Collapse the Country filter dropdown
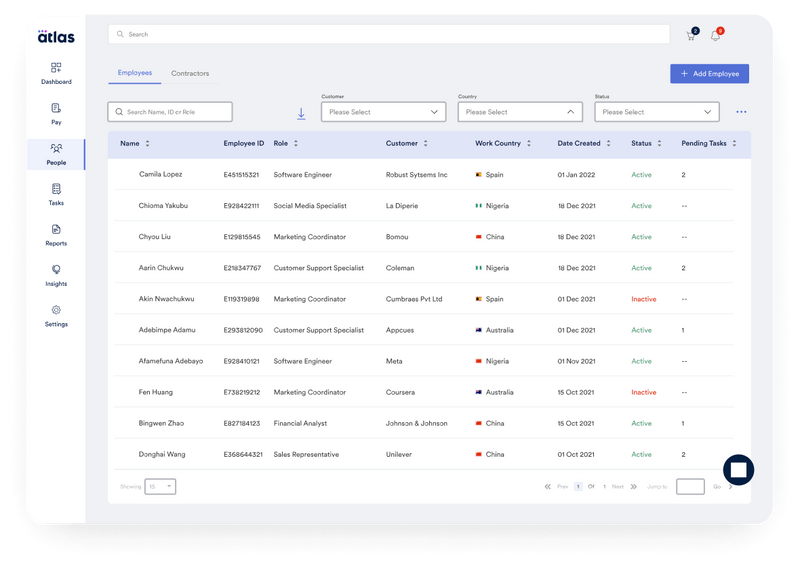The height and width of the screenshot is (565, 800). [520, 112]
